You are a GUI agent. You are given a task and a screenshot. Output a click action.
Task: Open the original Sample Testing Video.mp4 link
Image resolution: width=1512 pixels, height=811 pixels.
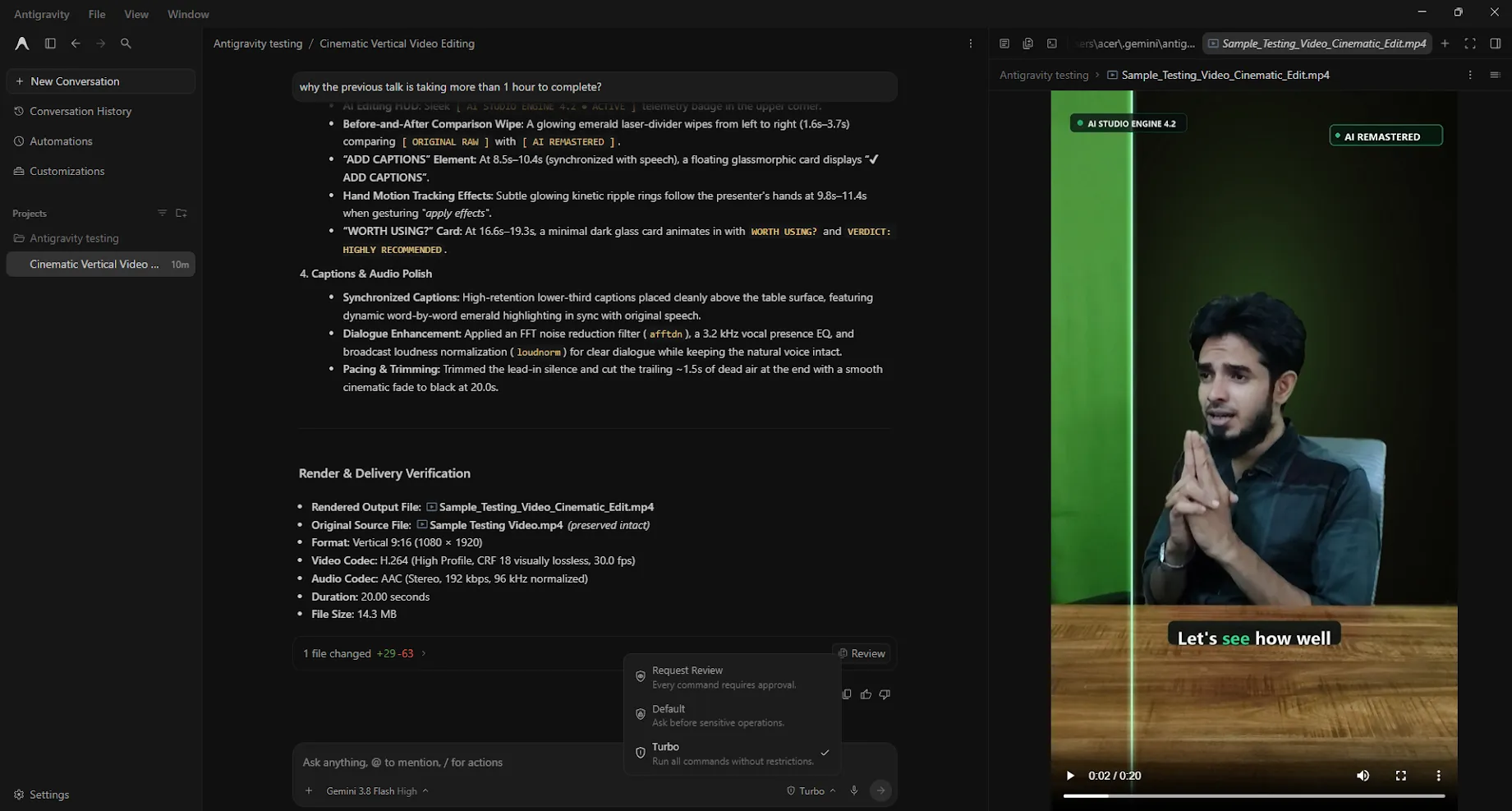(x=489, y=525)
